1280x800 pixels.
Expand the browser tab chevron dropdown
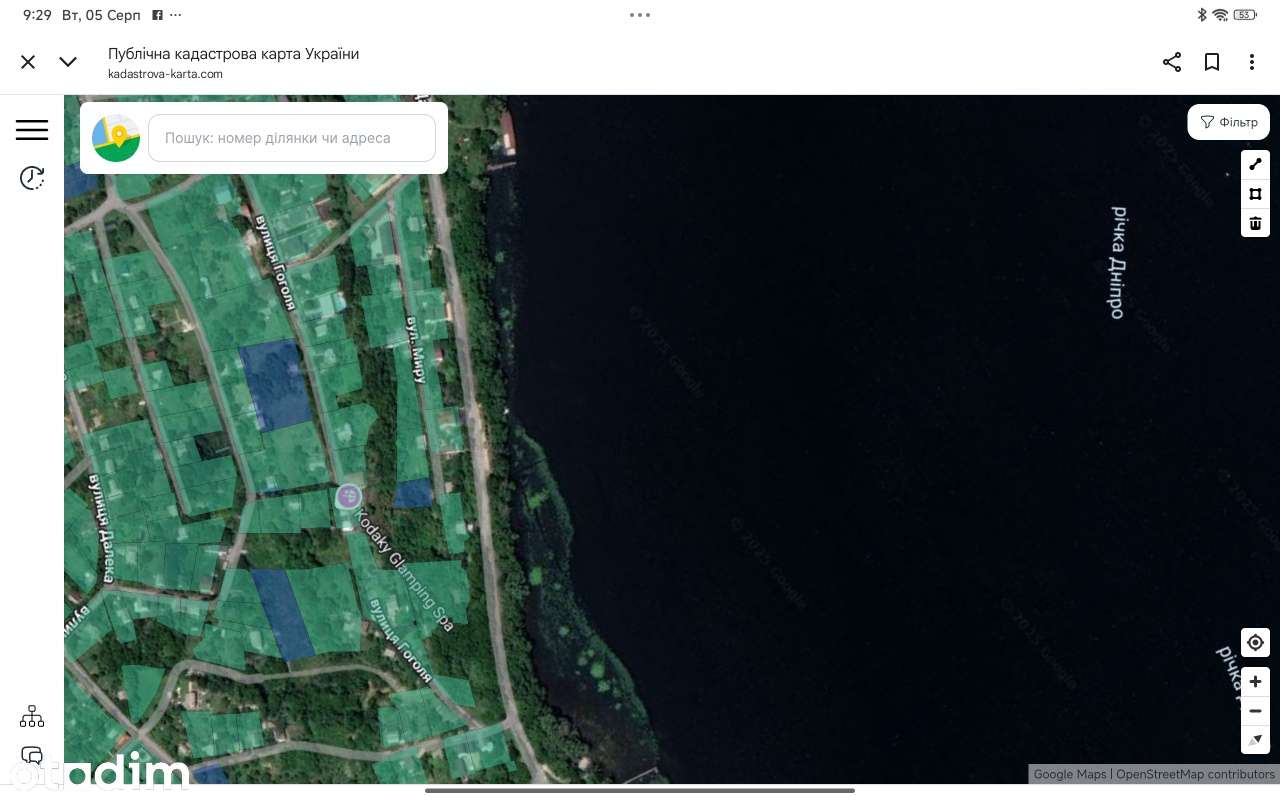coord(68,62)
